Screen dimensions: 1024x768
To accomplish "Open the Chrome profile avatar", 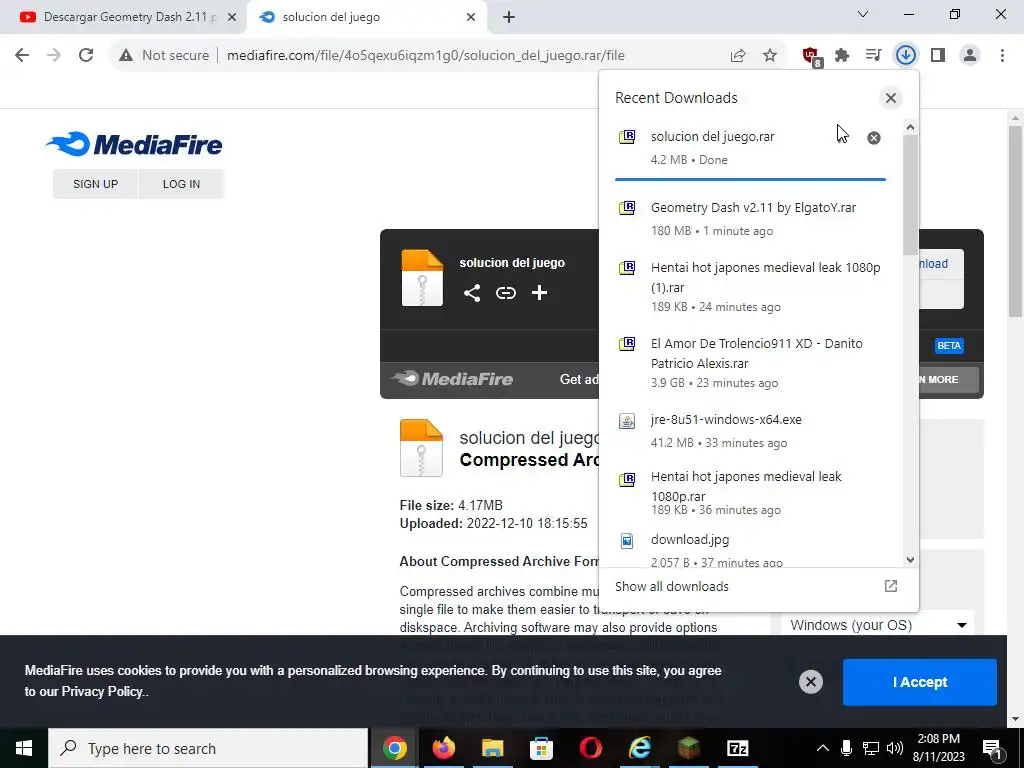I will 970,56.
